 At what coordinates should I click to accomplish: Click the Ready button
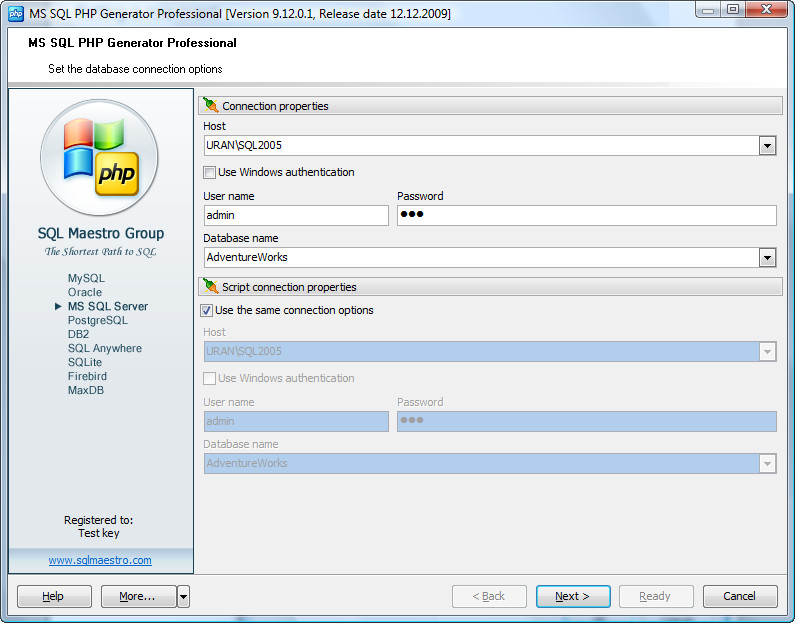point(656,597)
